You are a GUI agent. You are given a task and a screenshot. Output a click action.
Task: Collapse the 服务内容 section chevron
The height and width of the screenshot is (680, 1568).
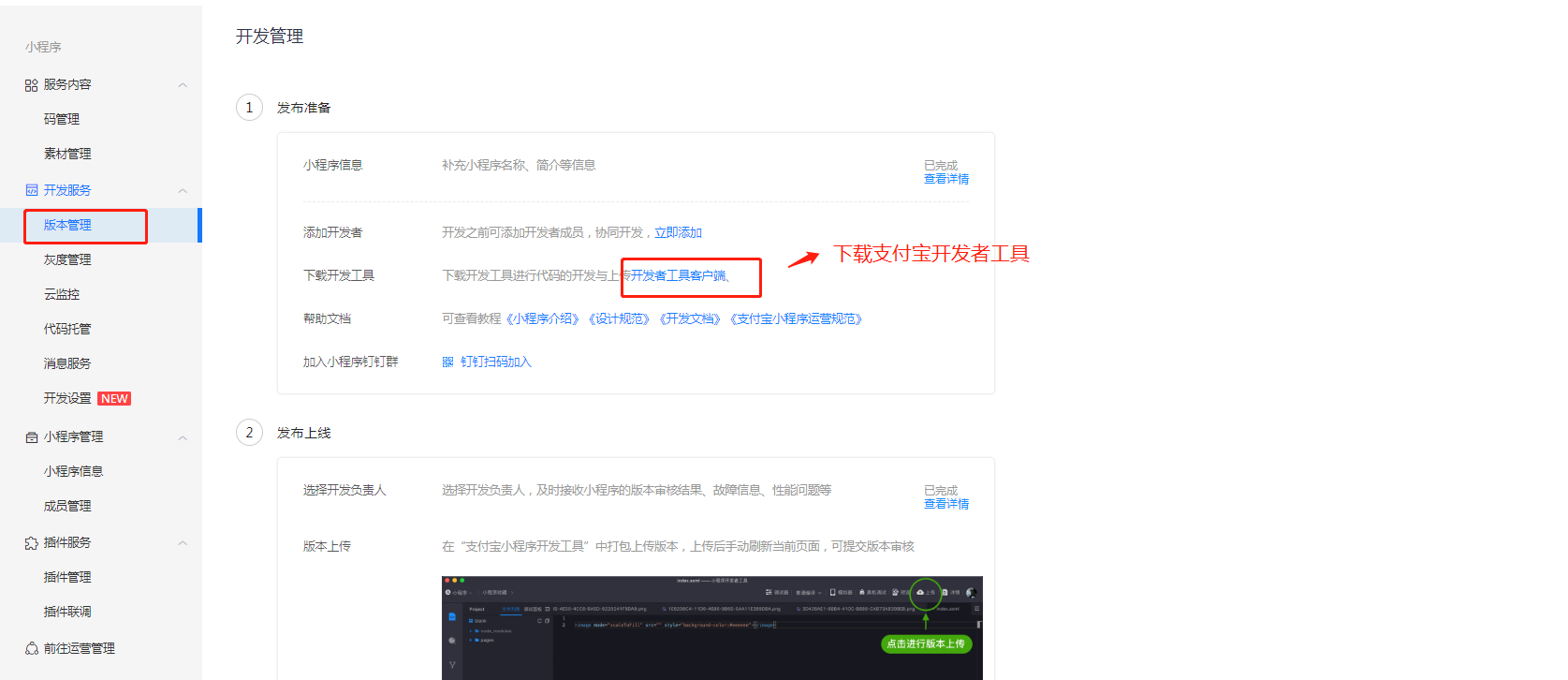pos(183,85)
